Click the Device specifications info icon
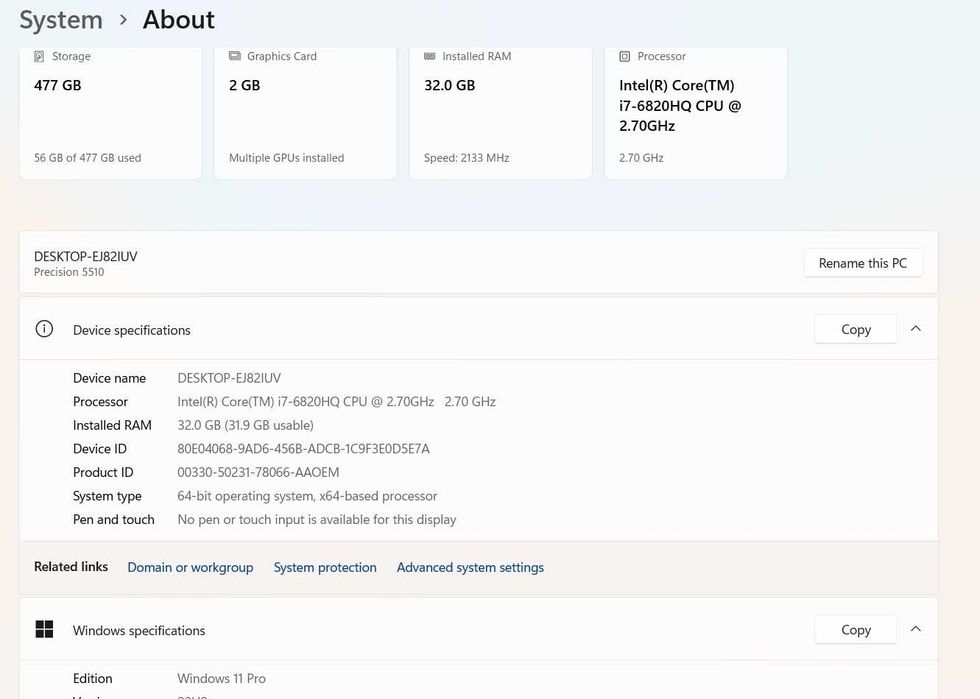This screenshot has height=699, width=980. coord(44,329)
